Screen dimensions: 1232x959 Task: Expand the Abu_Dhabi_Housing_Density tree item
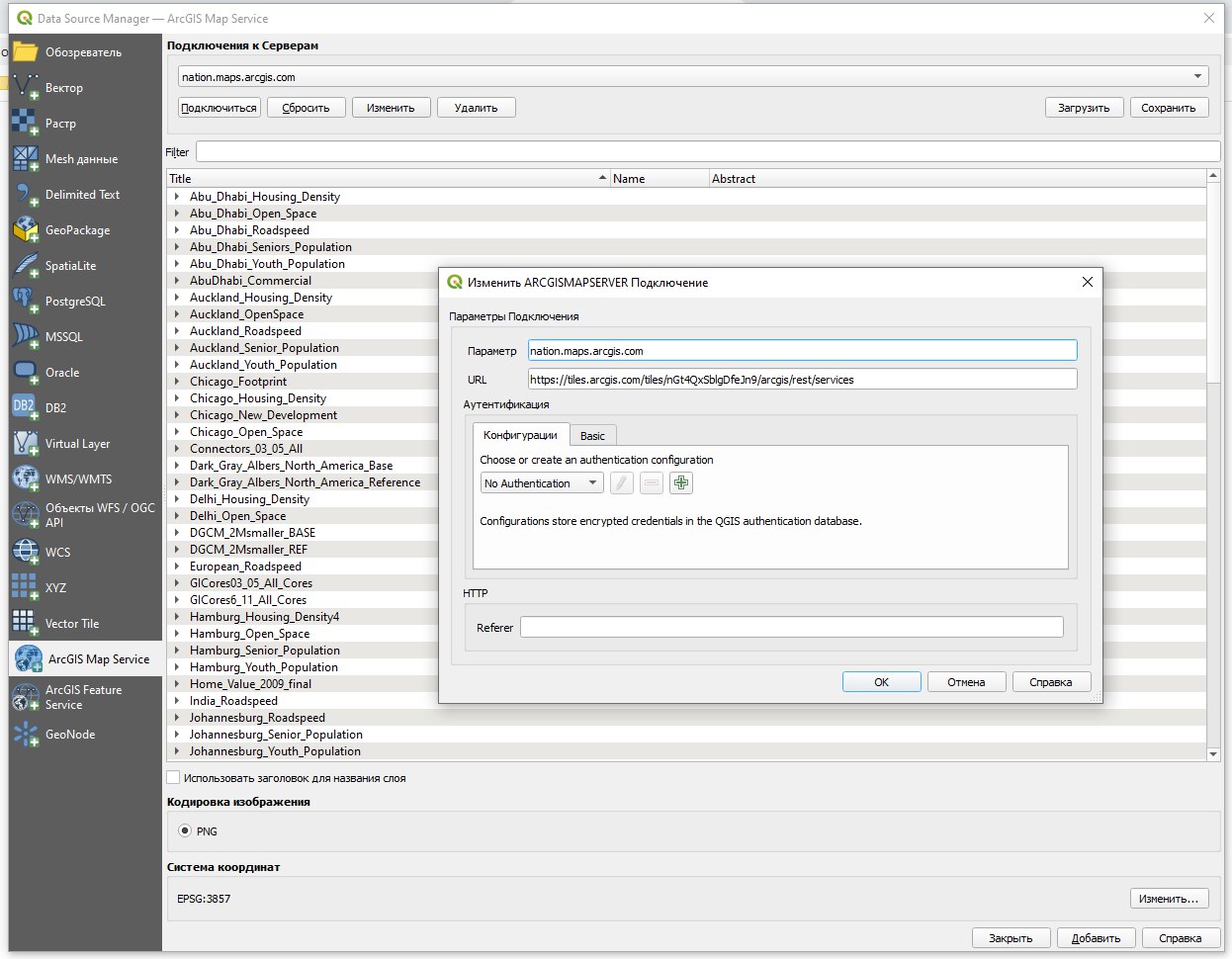pyautogui.click(x=177, y=197)
